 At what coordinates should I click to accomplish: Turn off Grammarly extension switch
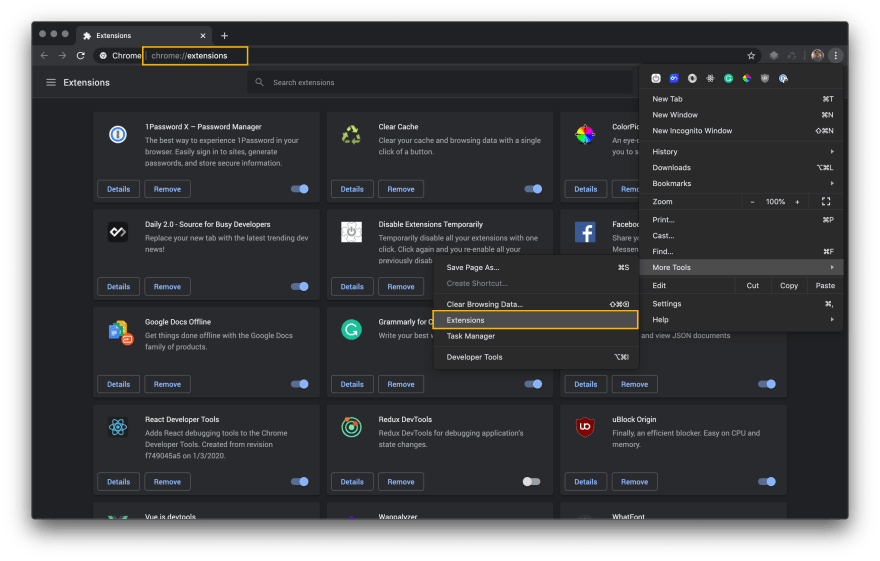pos(533,384)
